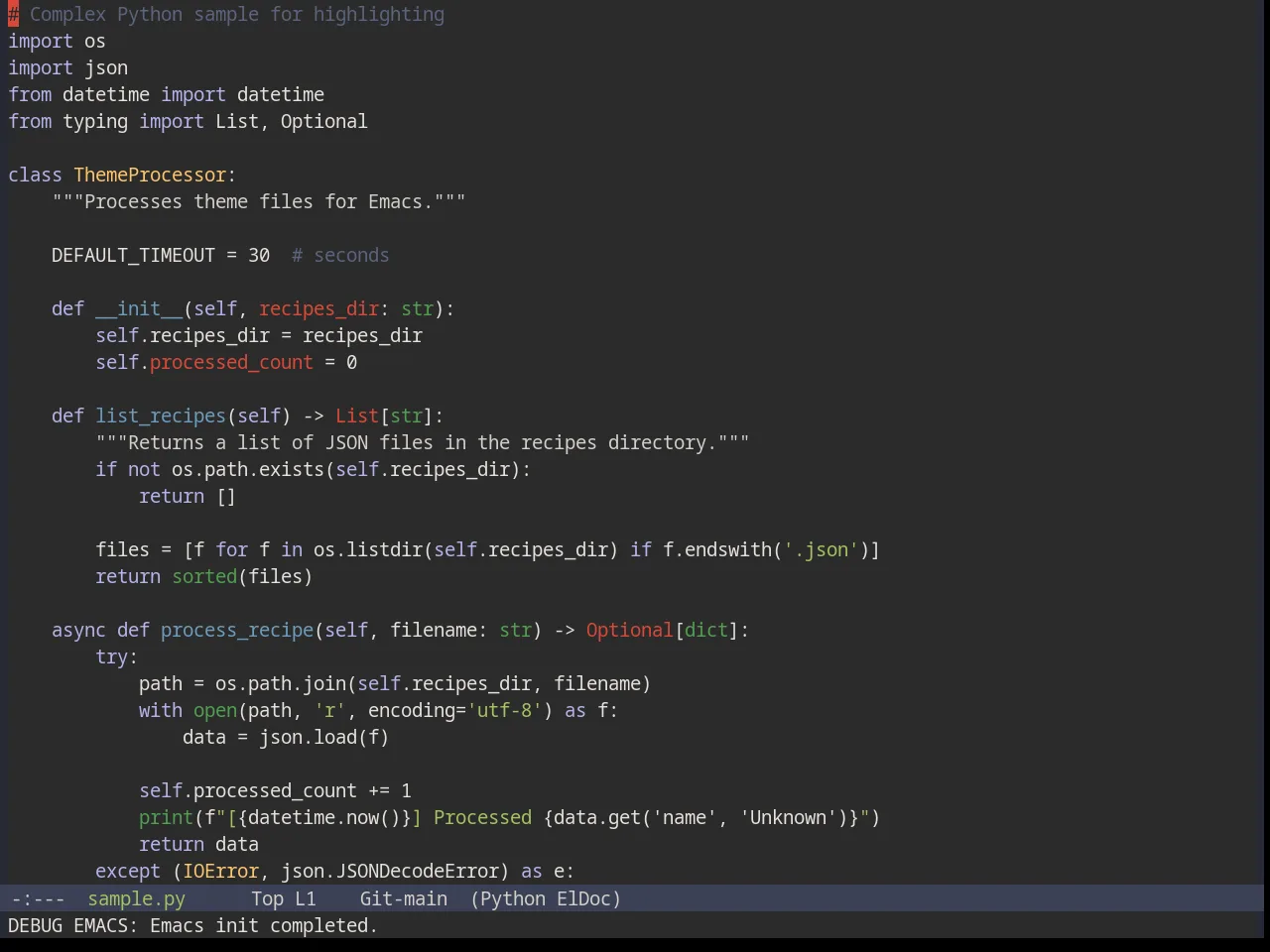Click 'self.processed_count += 1' line
The height and width of the screenshot is (952, 1270).
(x=275, y=790)
